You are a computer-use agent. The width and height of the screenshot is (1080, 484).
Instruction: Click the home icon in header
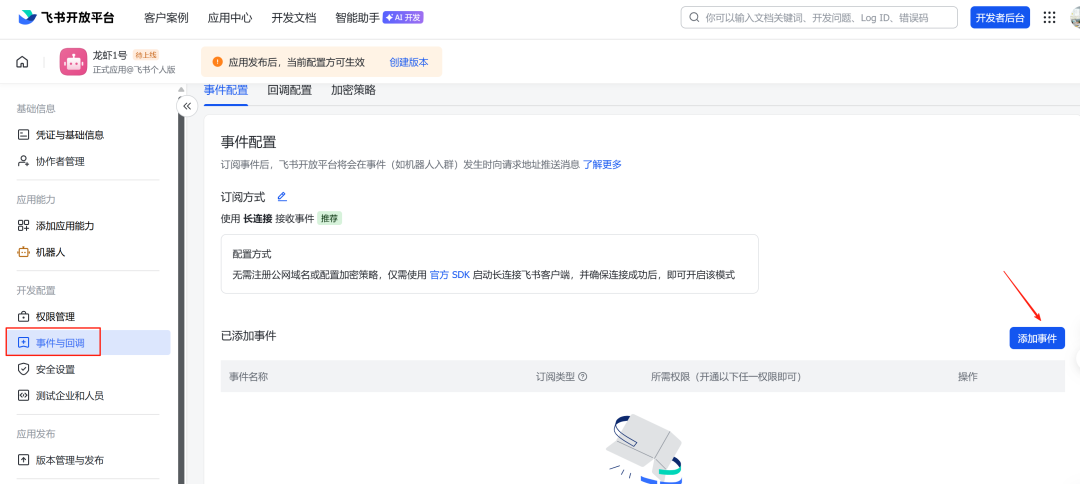pos(22,62)
